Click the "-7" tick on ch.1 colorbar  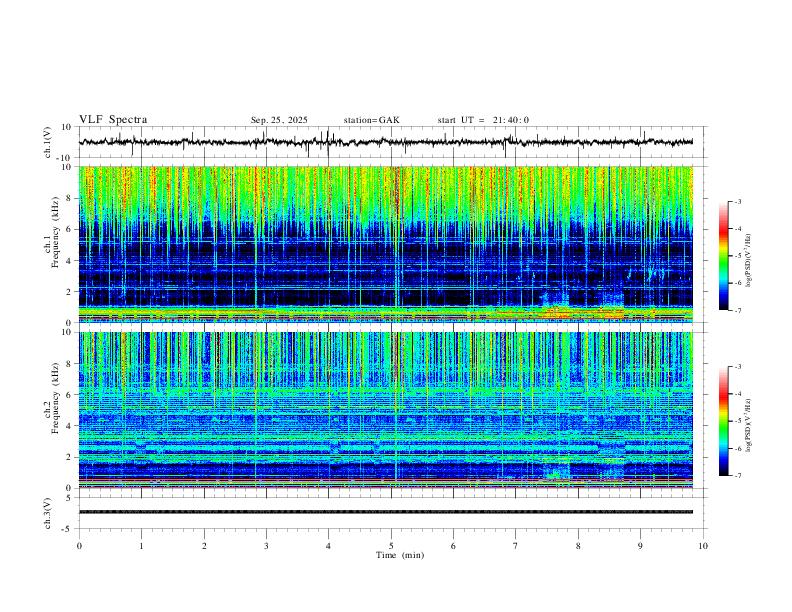point(737,310)
